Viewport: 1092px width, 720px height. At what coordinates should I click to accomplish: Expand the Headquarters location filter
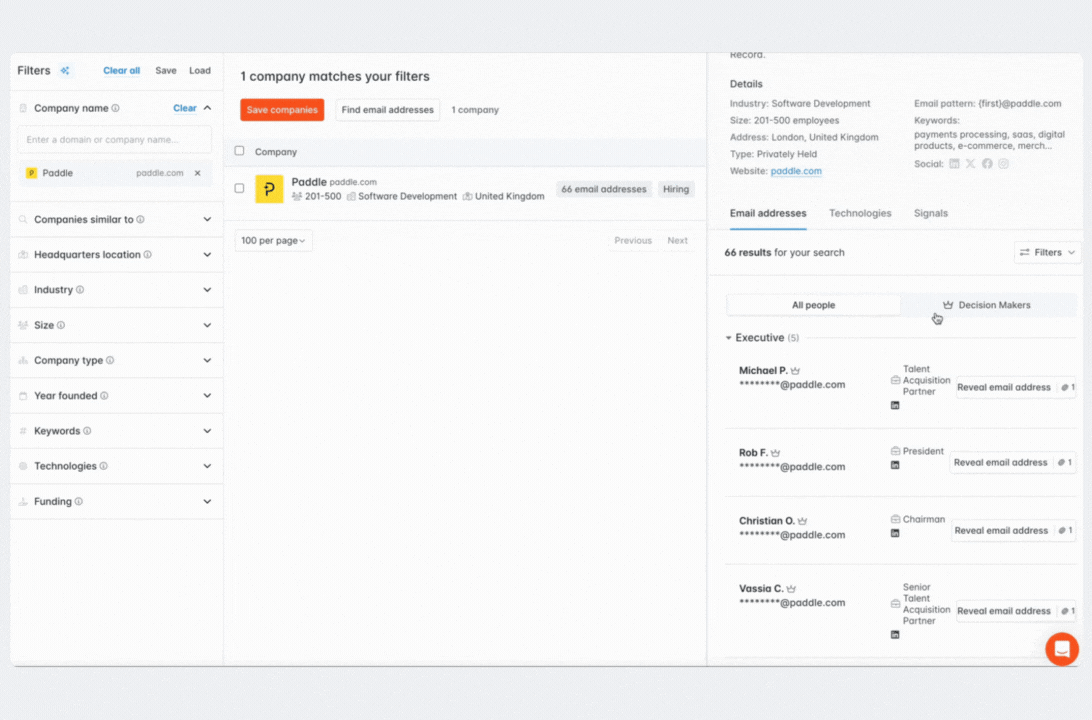coord(208,255)
